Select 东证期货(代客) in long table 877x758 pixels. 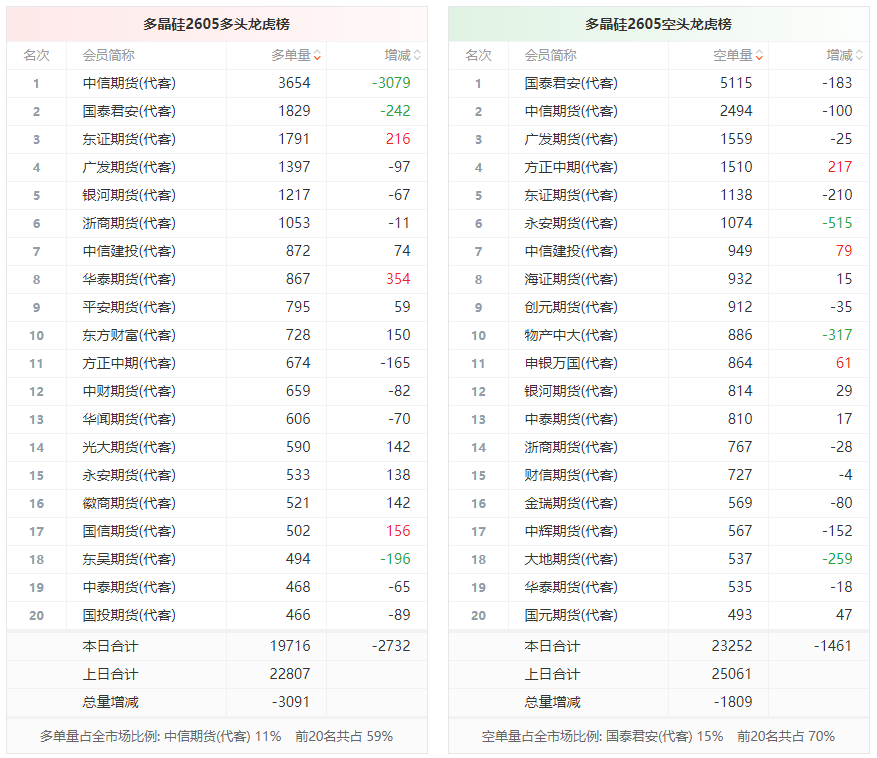129,139
